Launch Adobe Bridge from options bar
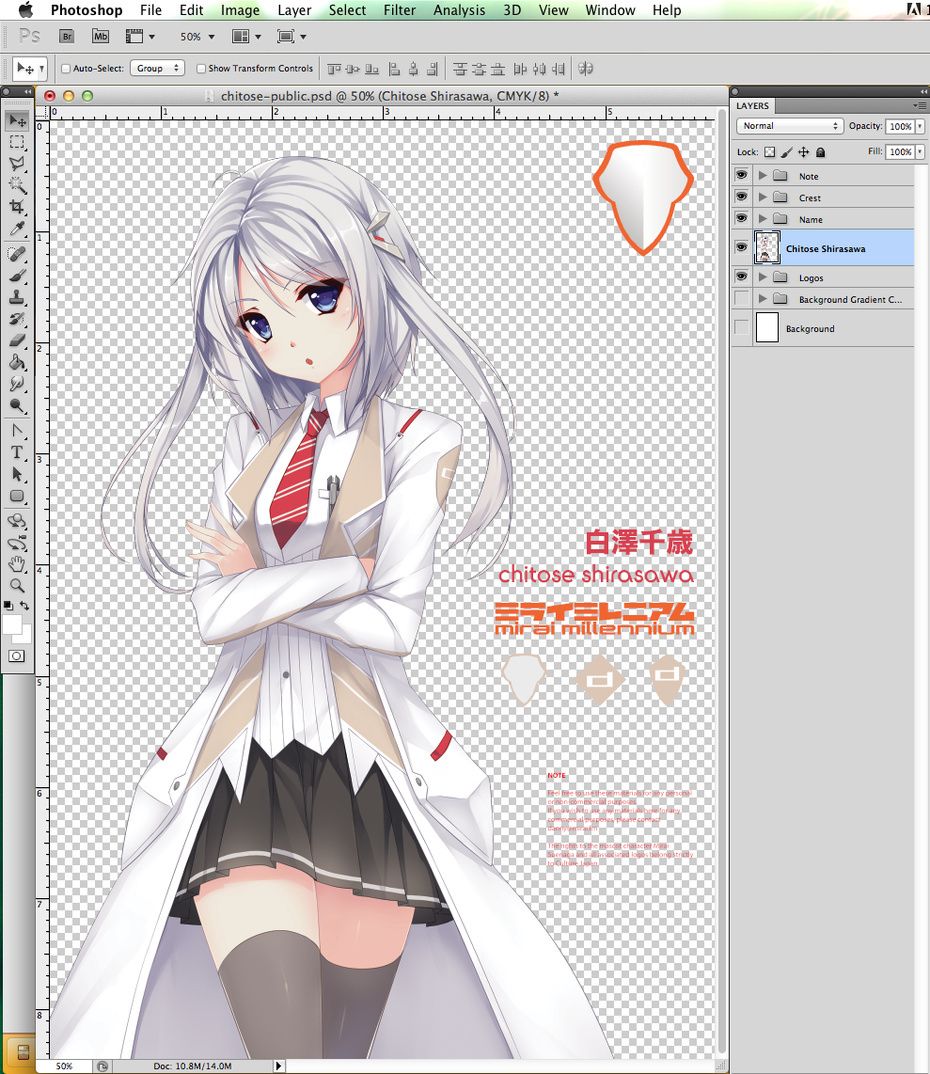Viewport: 930px width, 1074px height. [67, 36]
